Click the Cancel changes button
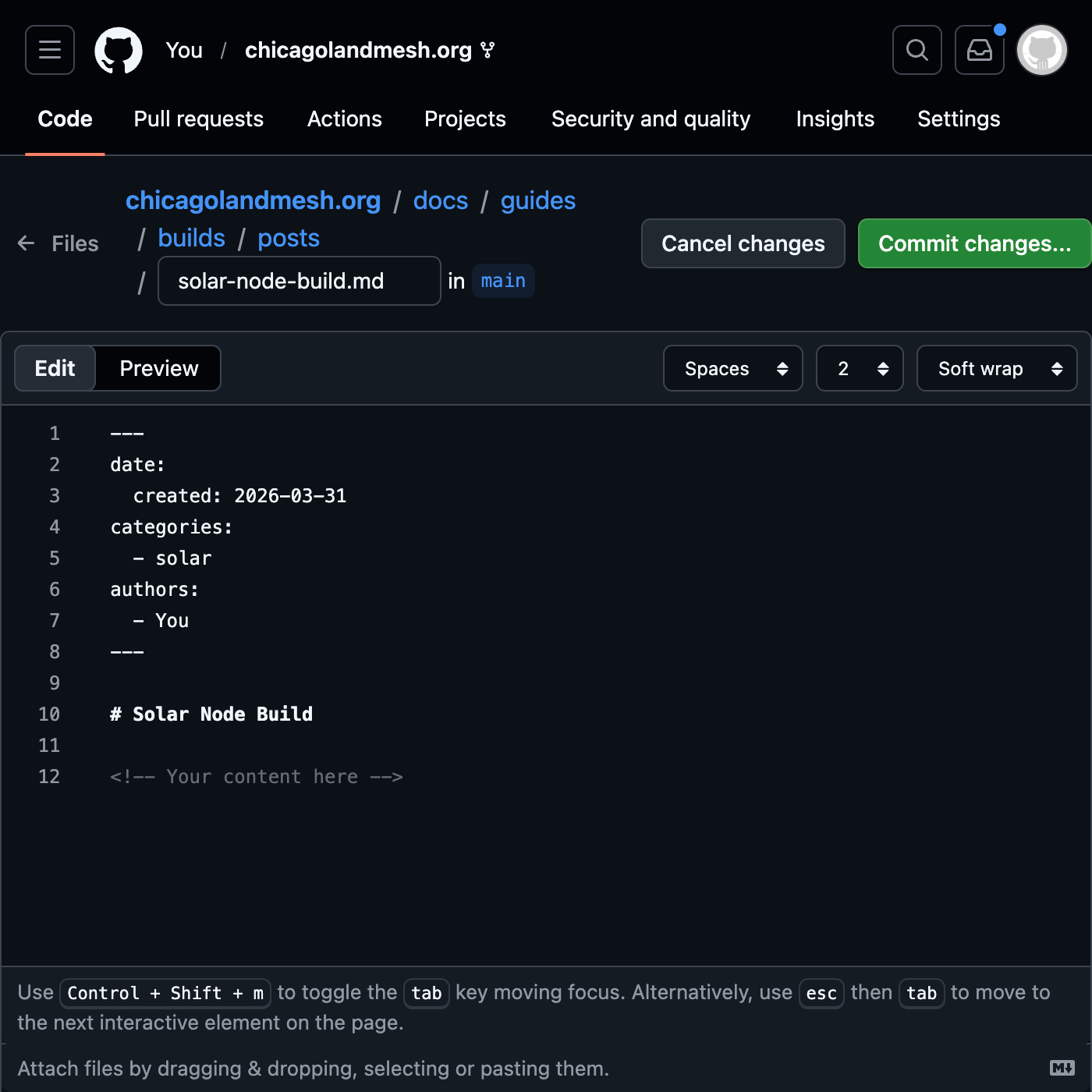This screenshot has width=1092, height=1092. tap(743, 243)
